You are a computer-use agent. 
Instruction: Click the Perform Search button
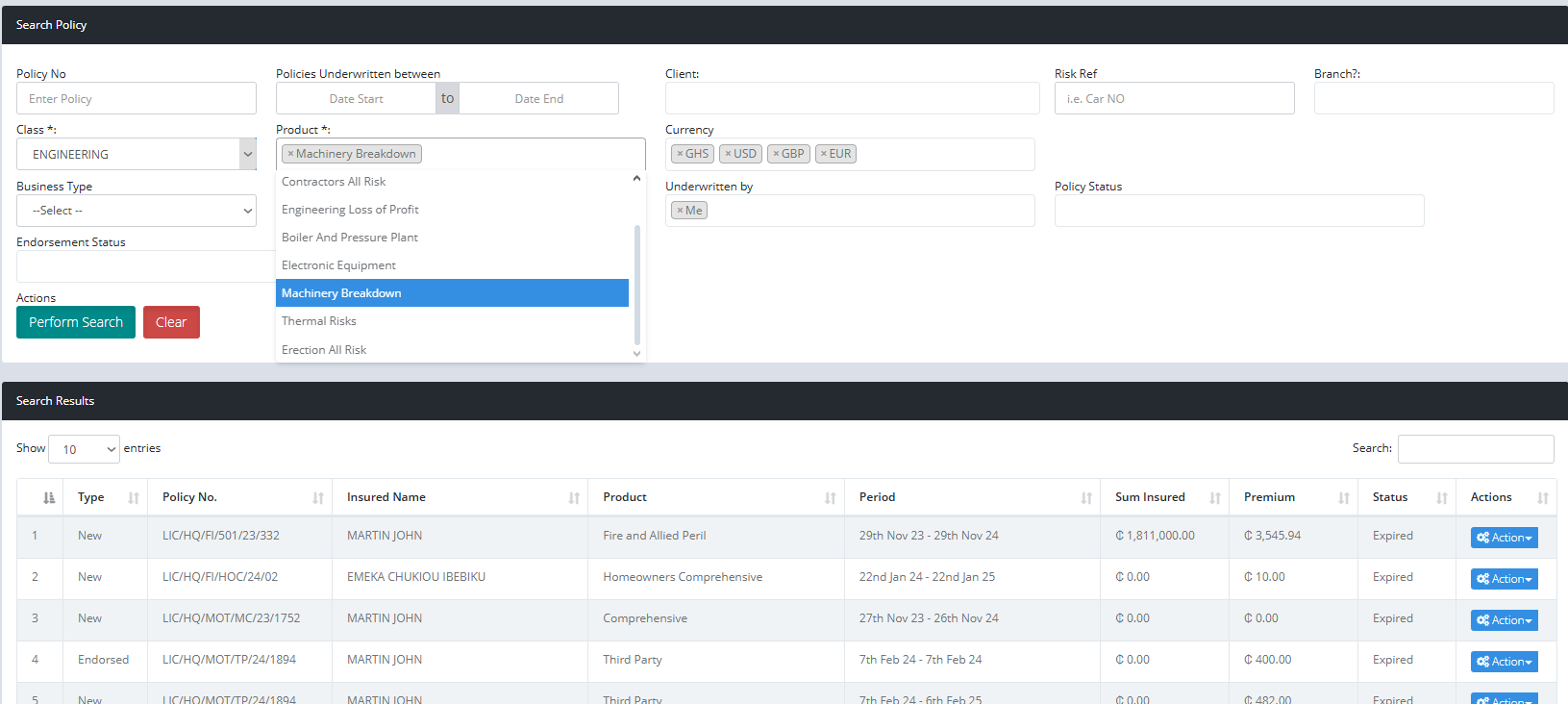click(76, 322)
